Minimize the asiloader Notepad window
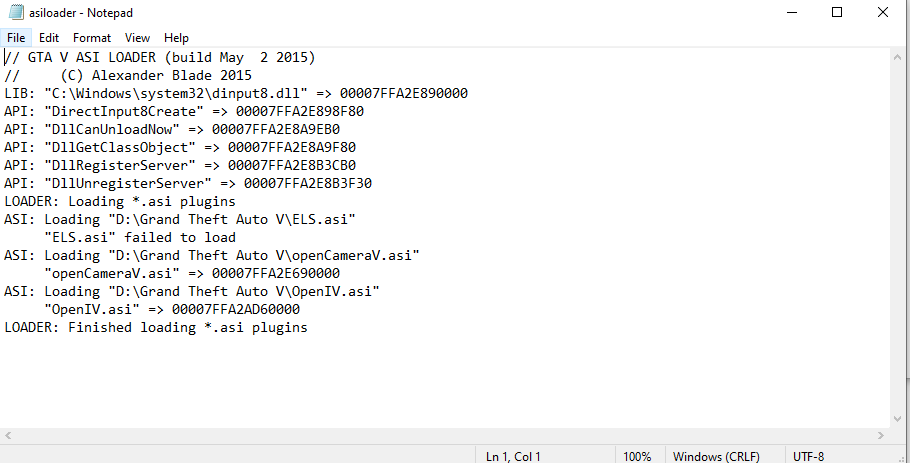Image resolution: width=910 pixels, height=463 pixels. pos(791,13)
